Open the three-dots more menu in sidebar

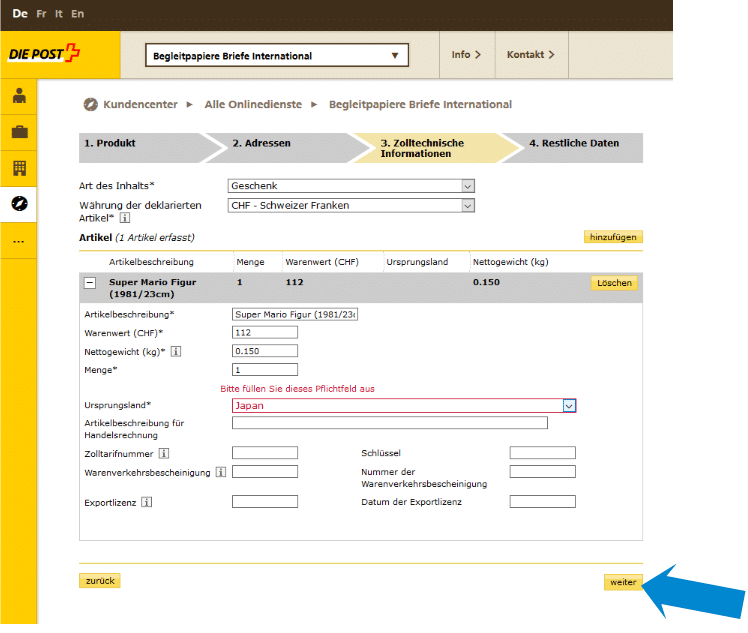tap(19, 241)
